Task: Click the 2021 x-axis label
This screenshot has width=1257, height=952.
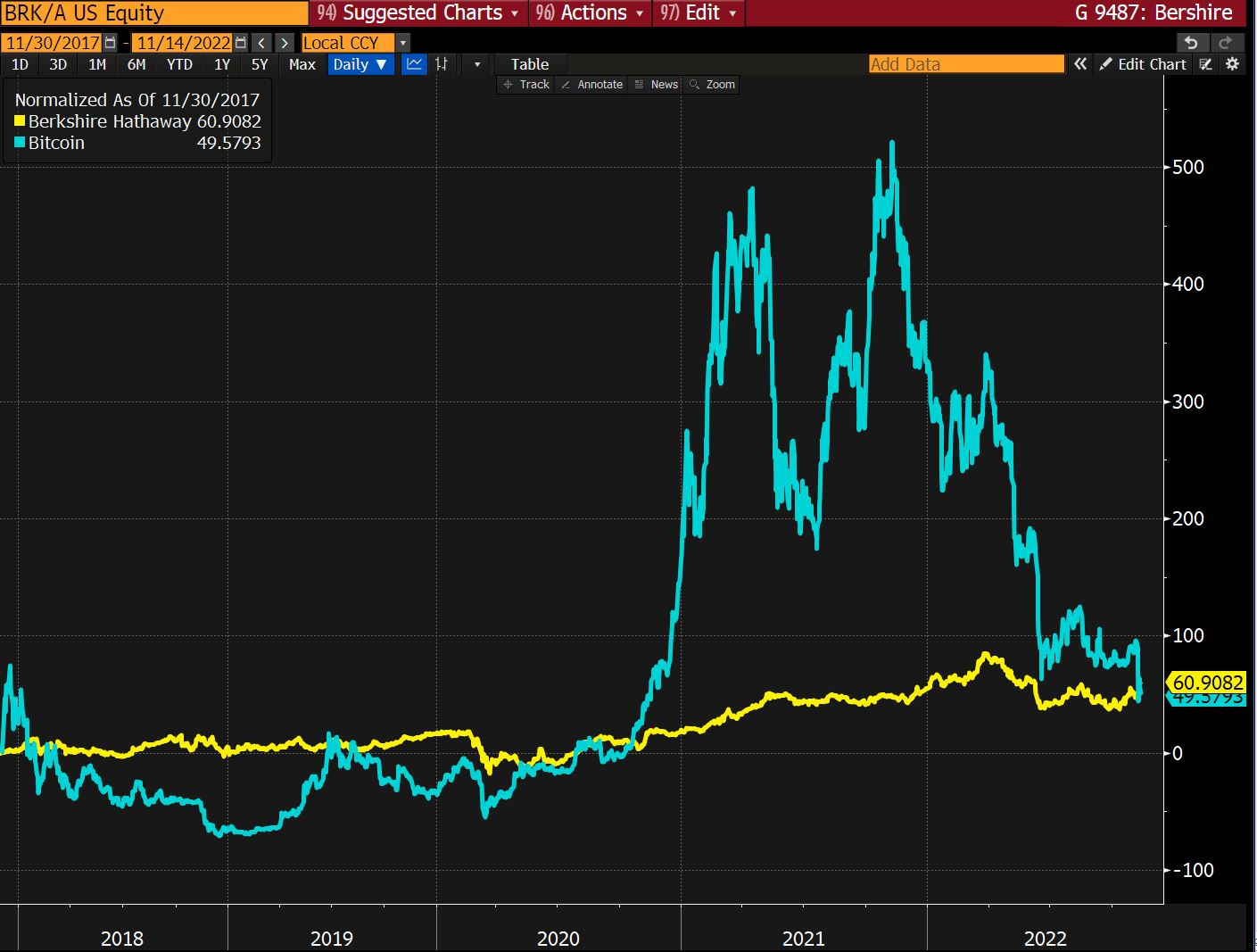Action: point(804,939)
